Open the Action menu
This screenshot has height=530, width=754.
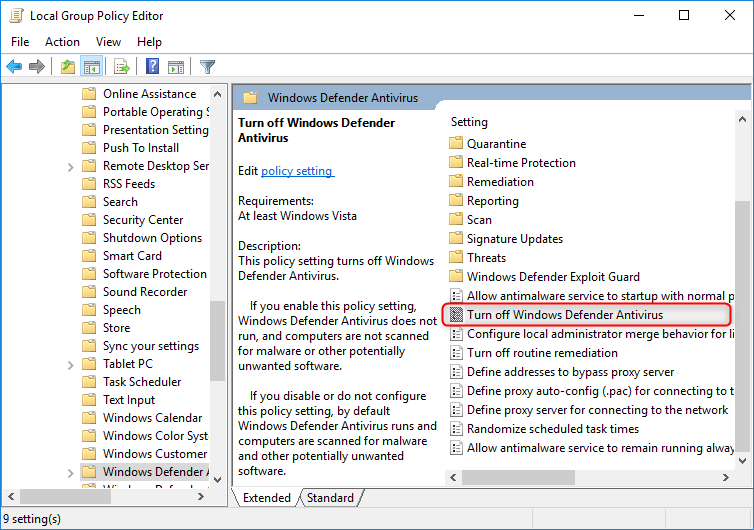(62, 42)
